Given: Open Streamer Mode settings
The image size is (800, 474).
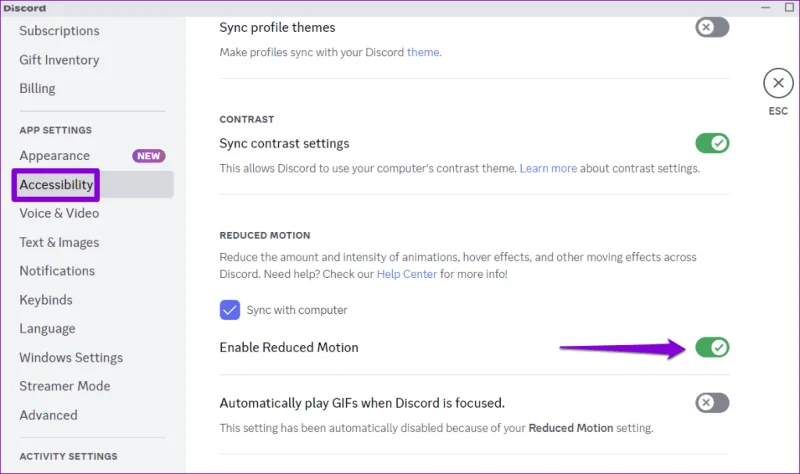Looking at the screenshot, I should coord(65,386).
